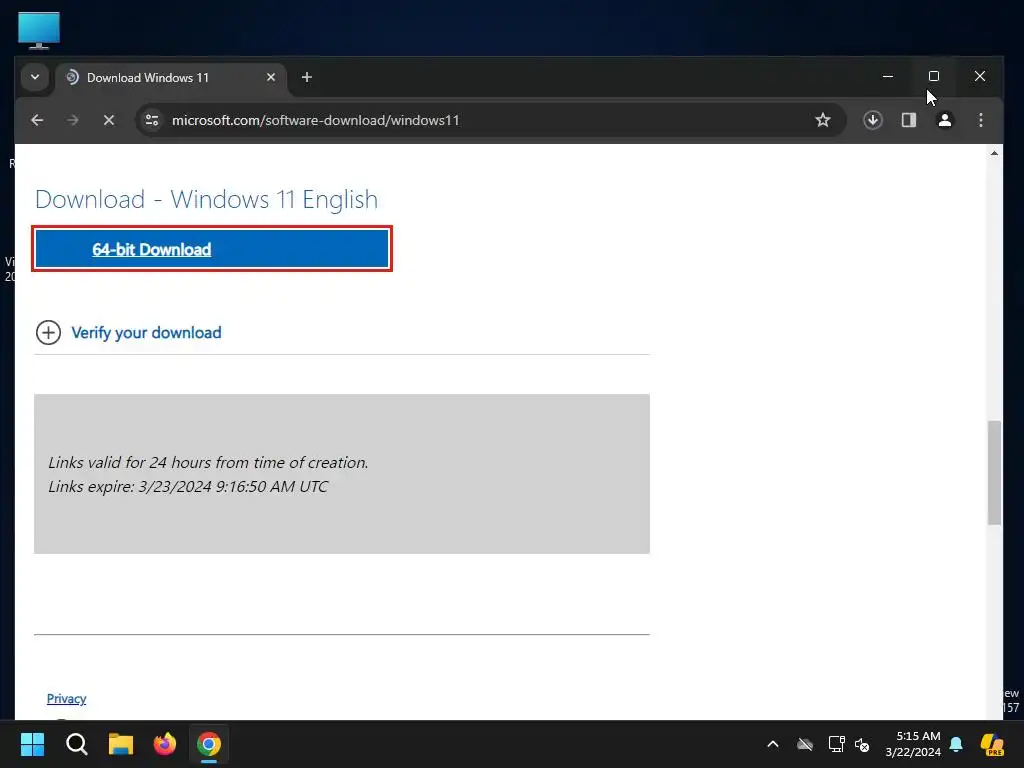This screenshot has width=1024, height=768.
Task: Open a new tab with plus button
Action: coord(306,77)
